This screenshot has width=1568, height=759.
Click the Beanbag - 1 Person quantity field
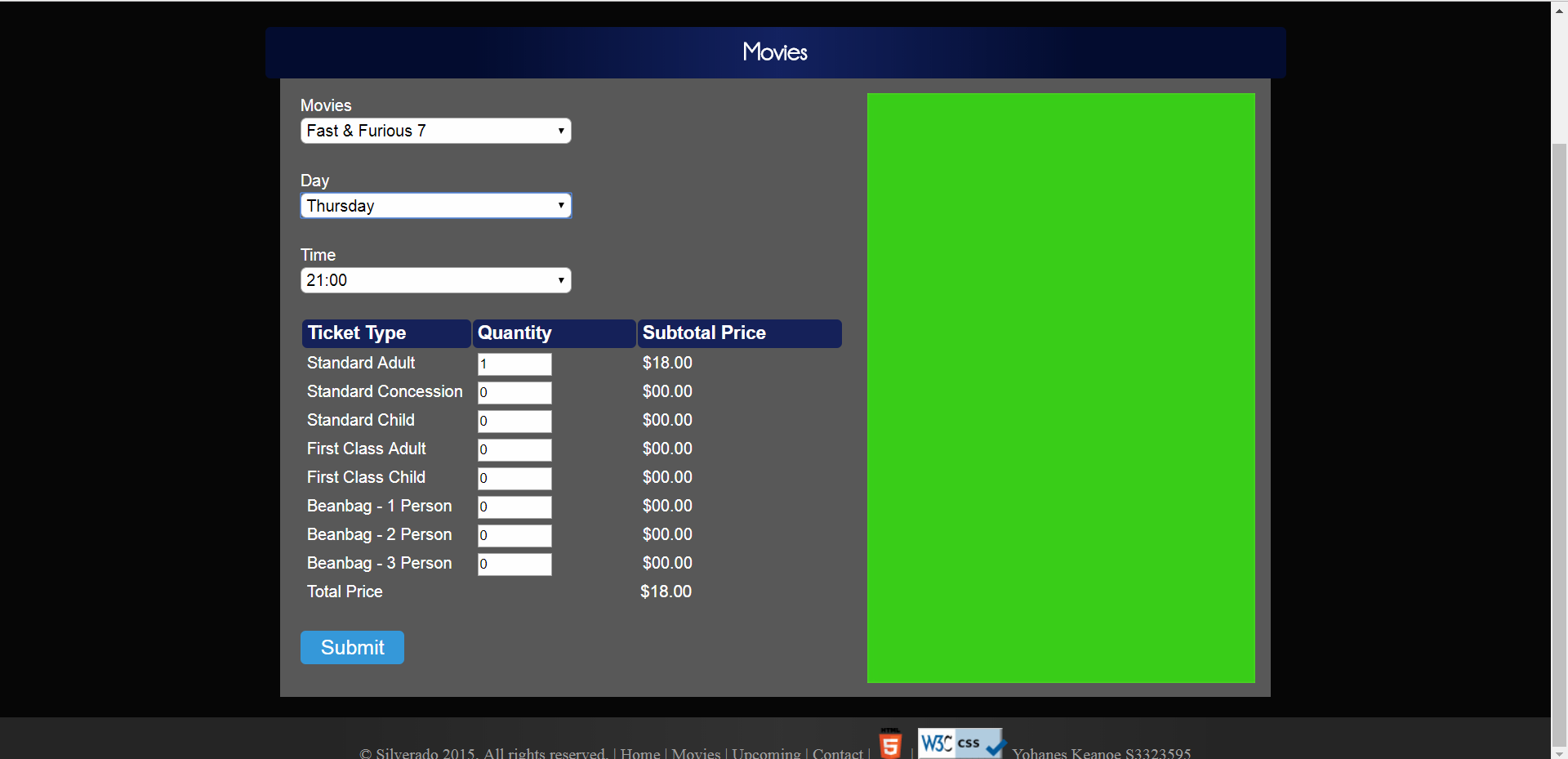tap(514, 507)
